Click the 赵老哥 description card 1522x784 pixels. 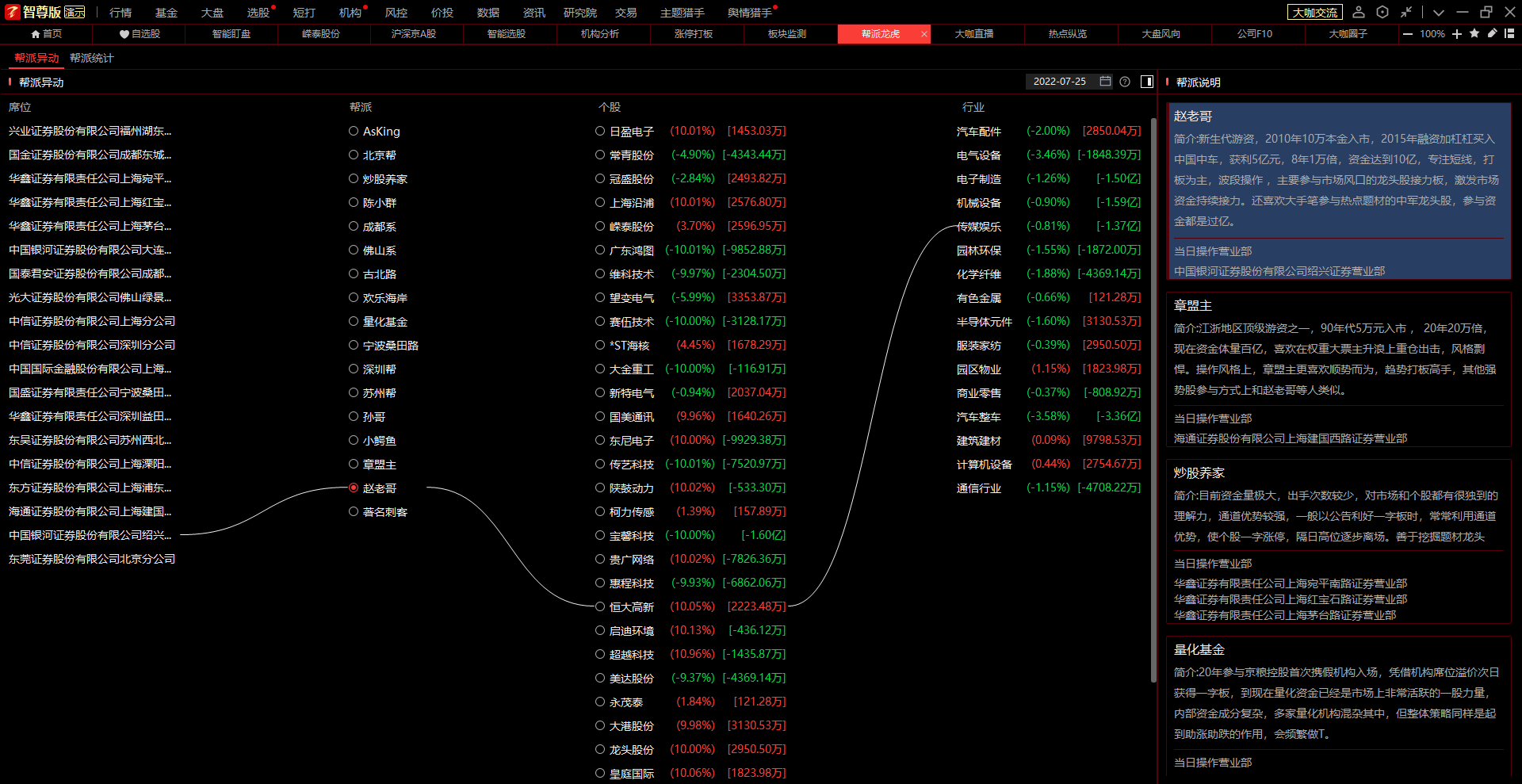click(x=1339, y=191)
